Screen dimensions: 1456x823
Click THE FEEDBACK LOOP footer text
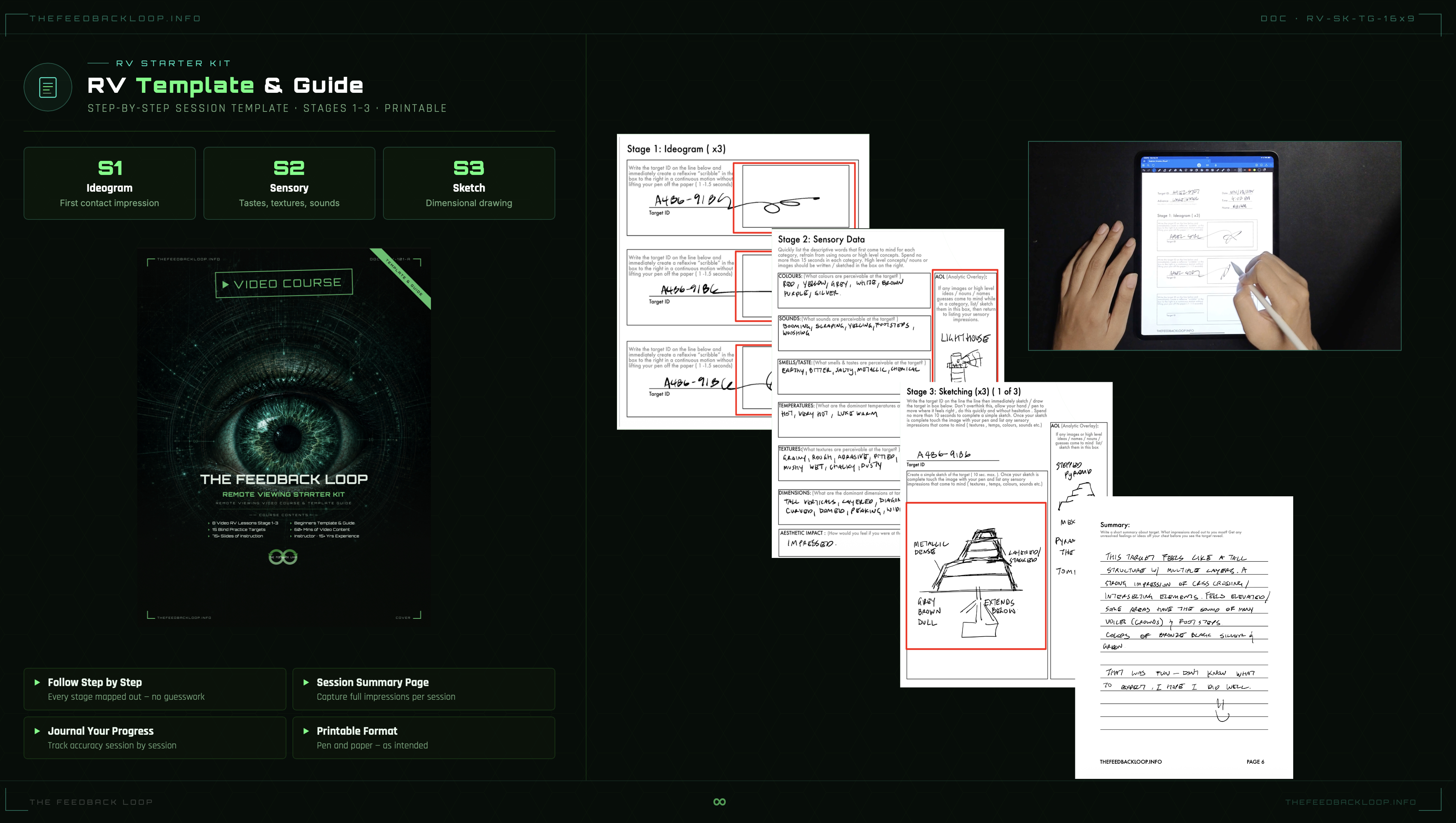[x=91, y=802]
